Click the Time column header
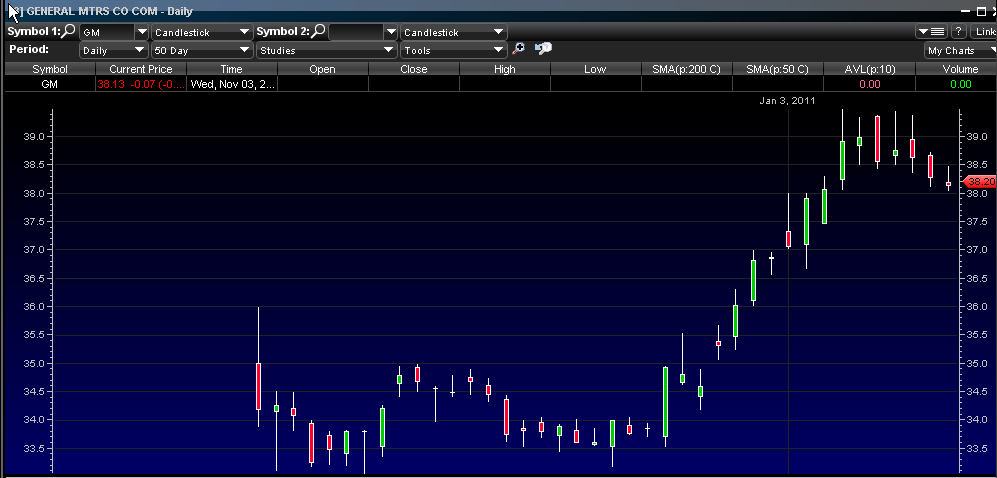This screenshot has width=997, height=478. click(x=231, y=69)
